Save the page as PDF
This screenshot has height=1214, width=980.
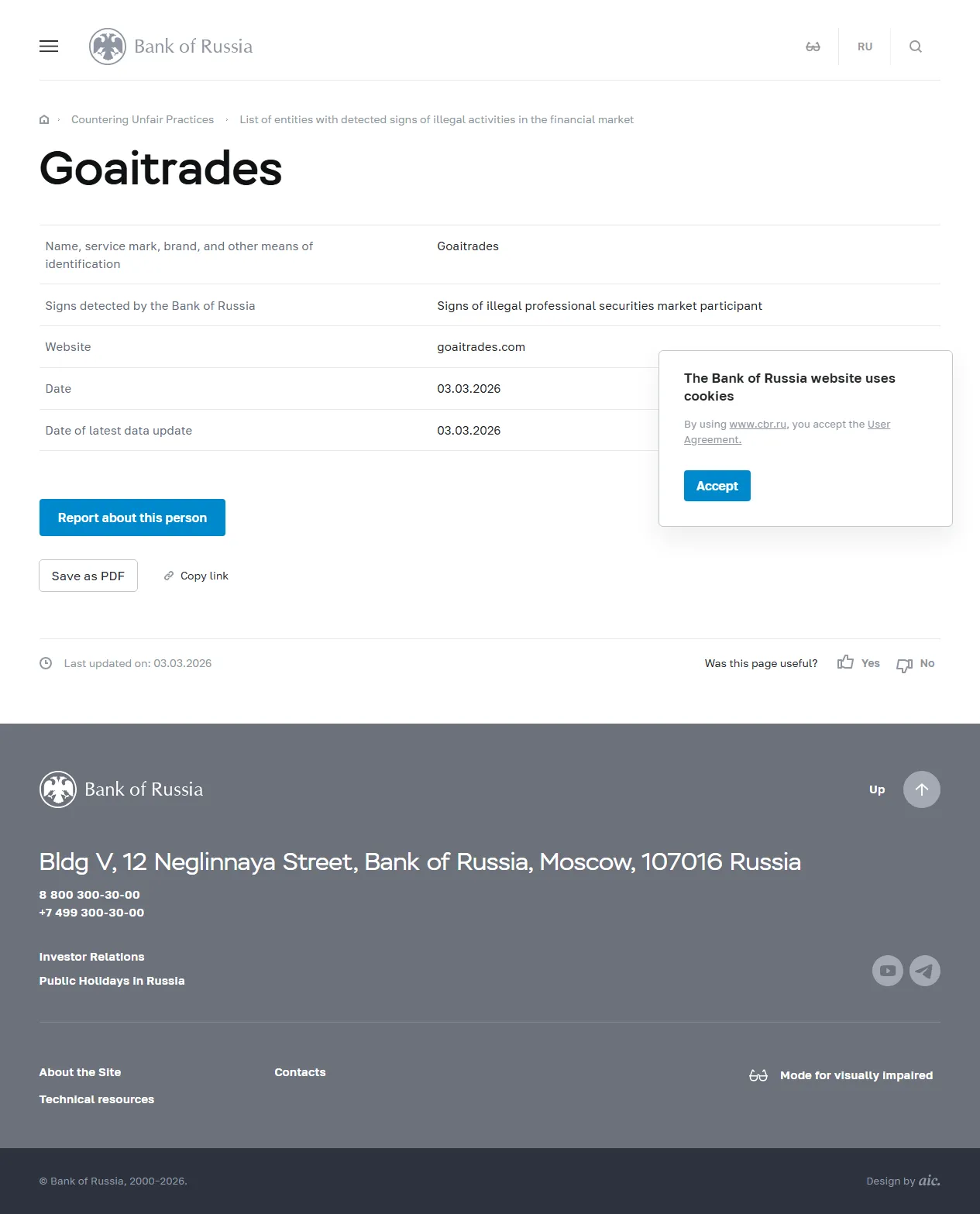tap(88, 576)
